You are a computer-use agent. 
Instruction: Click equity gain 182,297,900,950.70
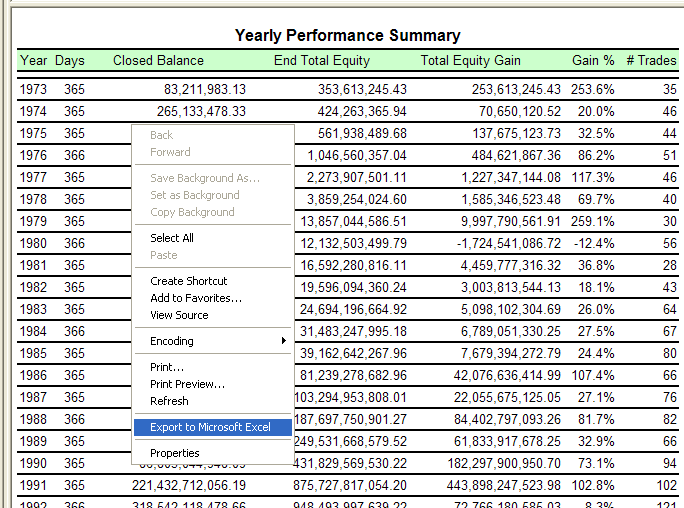tap(504, 463)
